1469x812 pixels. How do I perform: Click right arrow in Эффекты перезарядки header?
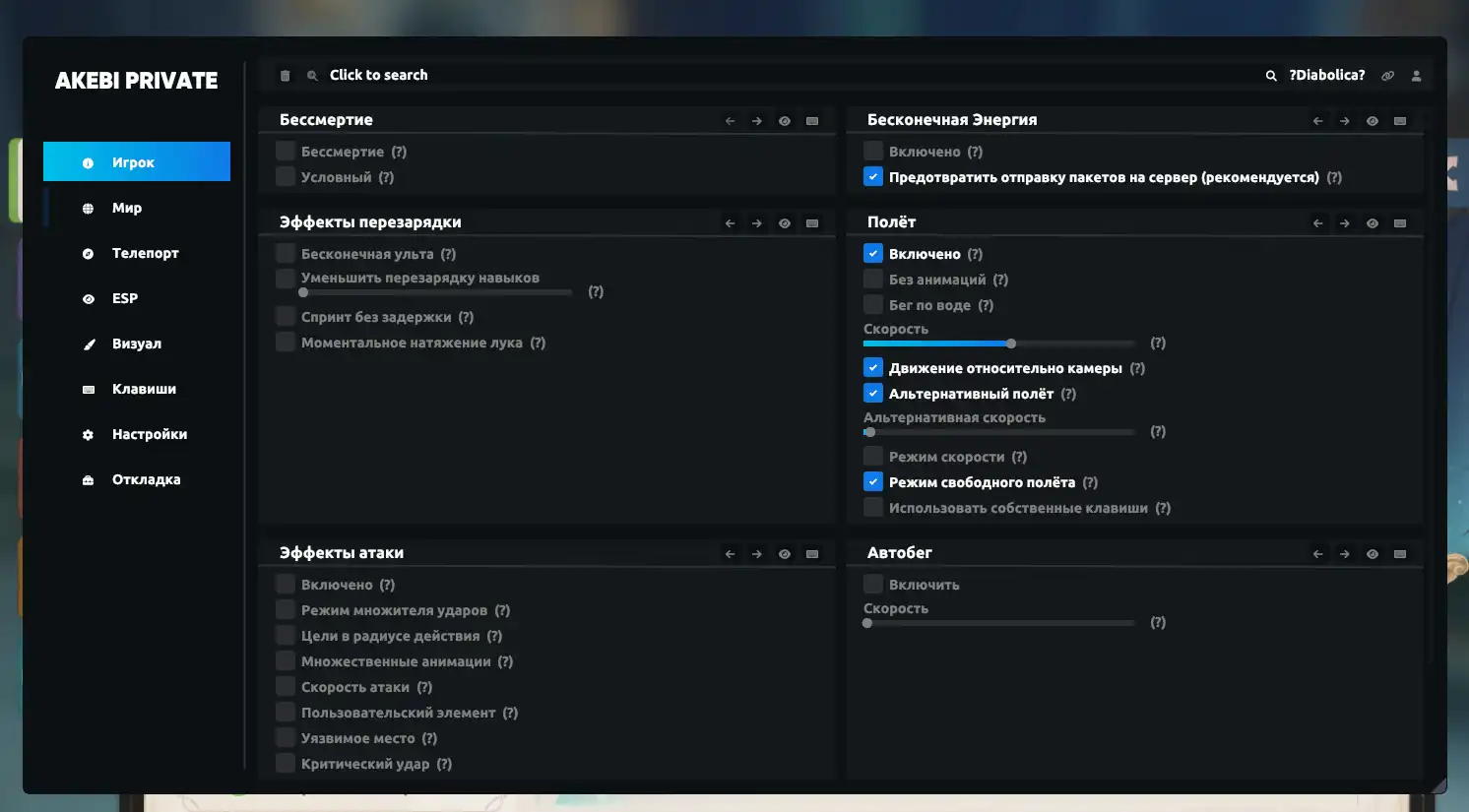(x=756, y=223)
